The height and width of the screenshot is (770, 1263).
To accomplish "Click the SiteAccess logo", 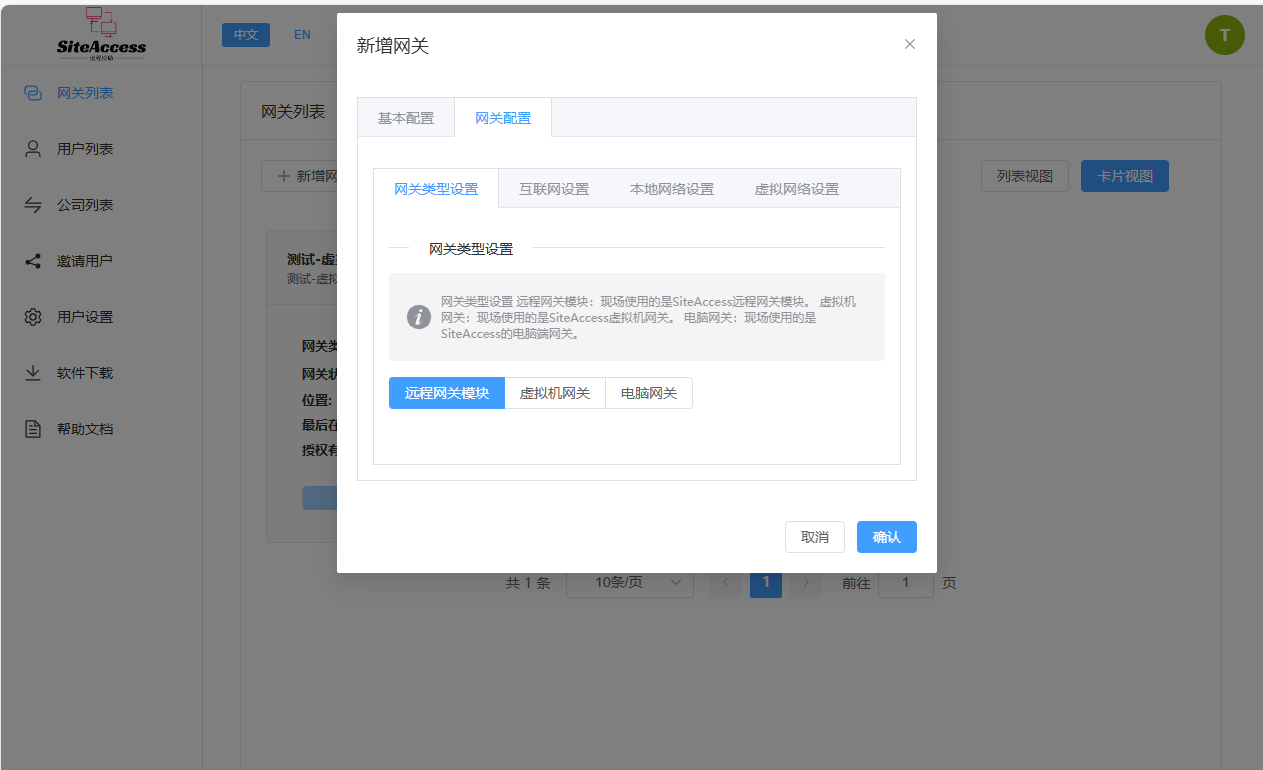I will coord(101,35).
